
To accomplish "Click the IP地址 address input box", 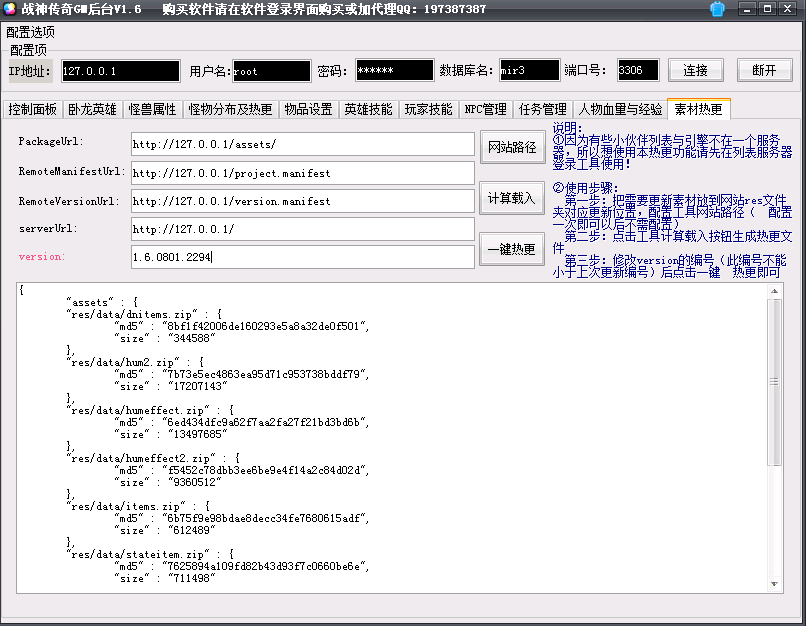I will coord(120,72).
